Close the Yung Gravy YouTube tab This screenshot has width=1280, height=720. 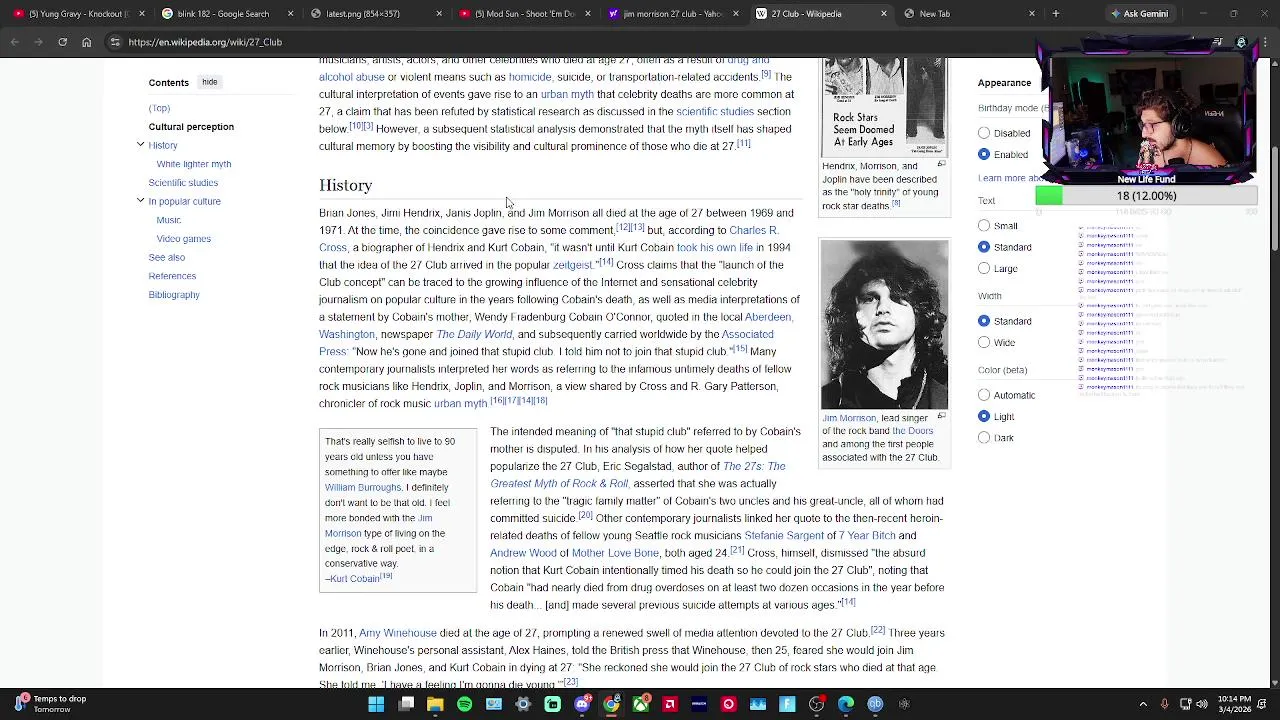coord(141,14)
